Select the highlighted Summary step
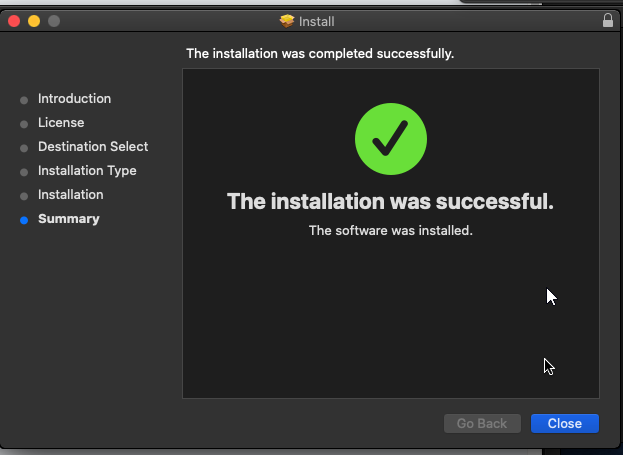The height and width of the screenshot is (455, 623). coord(68,219)
